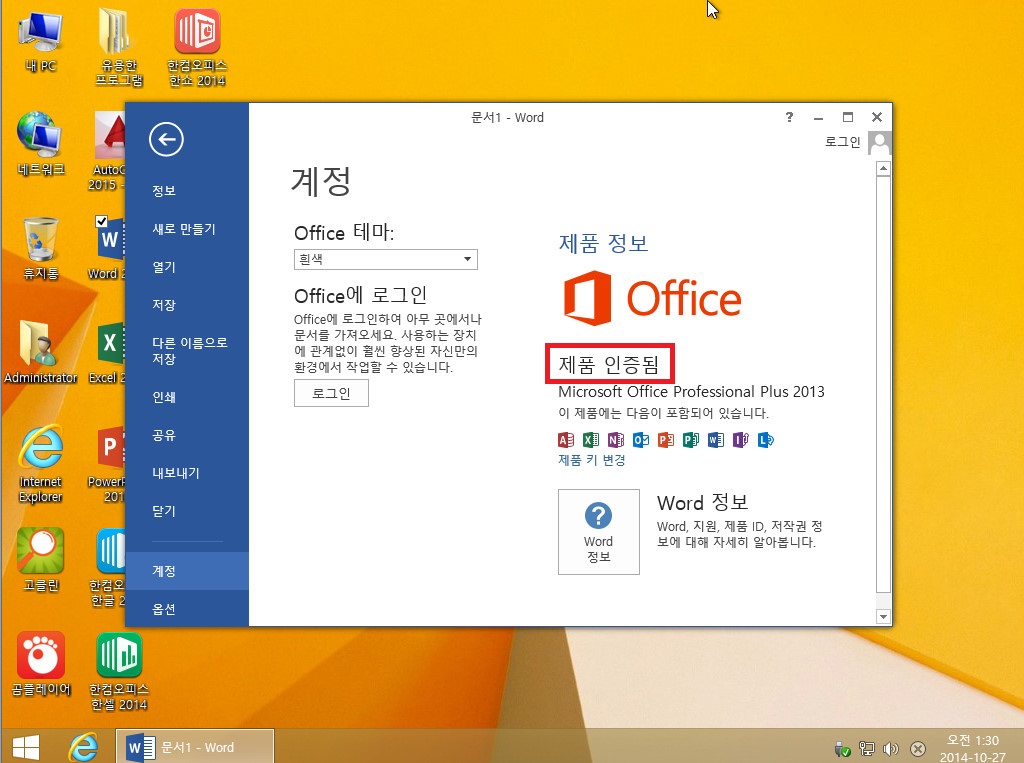Select the 내 PC desktop icon
1024x763 pixels.
(40, 41)
